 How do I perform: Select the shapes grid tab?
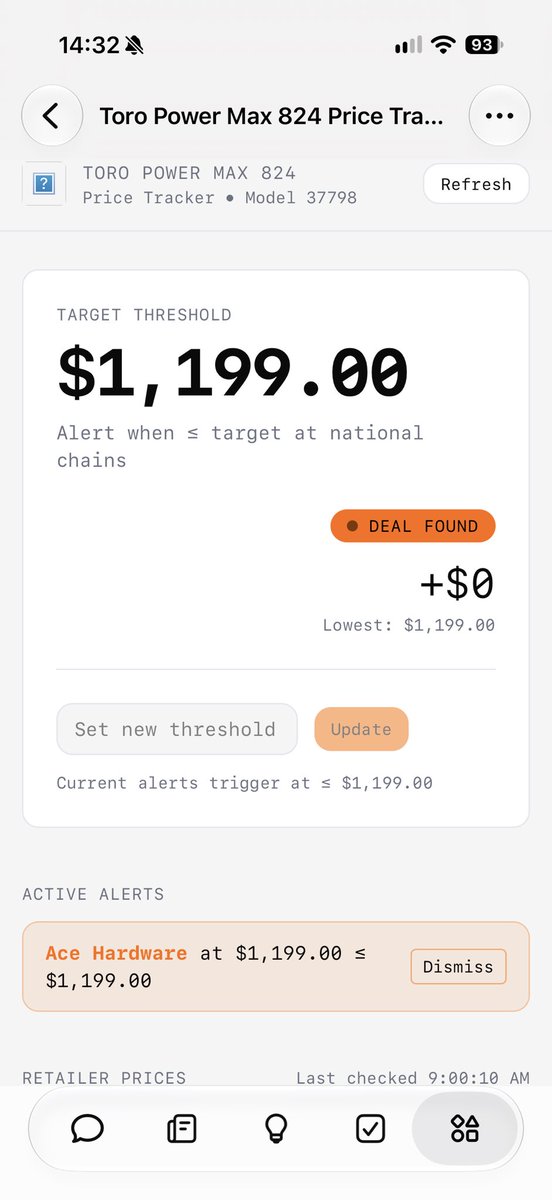click(x=465, y=1129)
